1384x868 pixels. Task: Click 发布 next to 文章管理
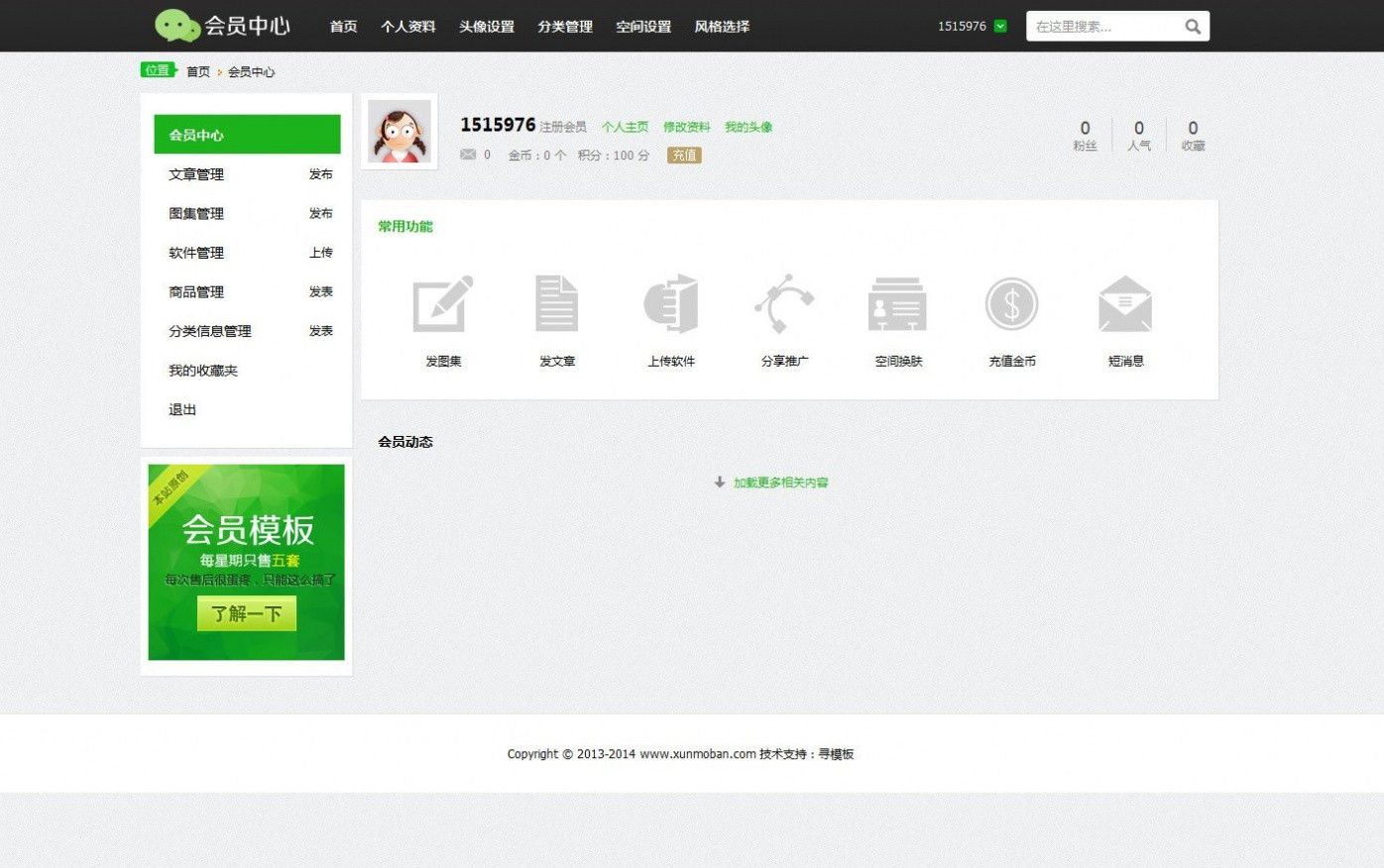point(320,174)
